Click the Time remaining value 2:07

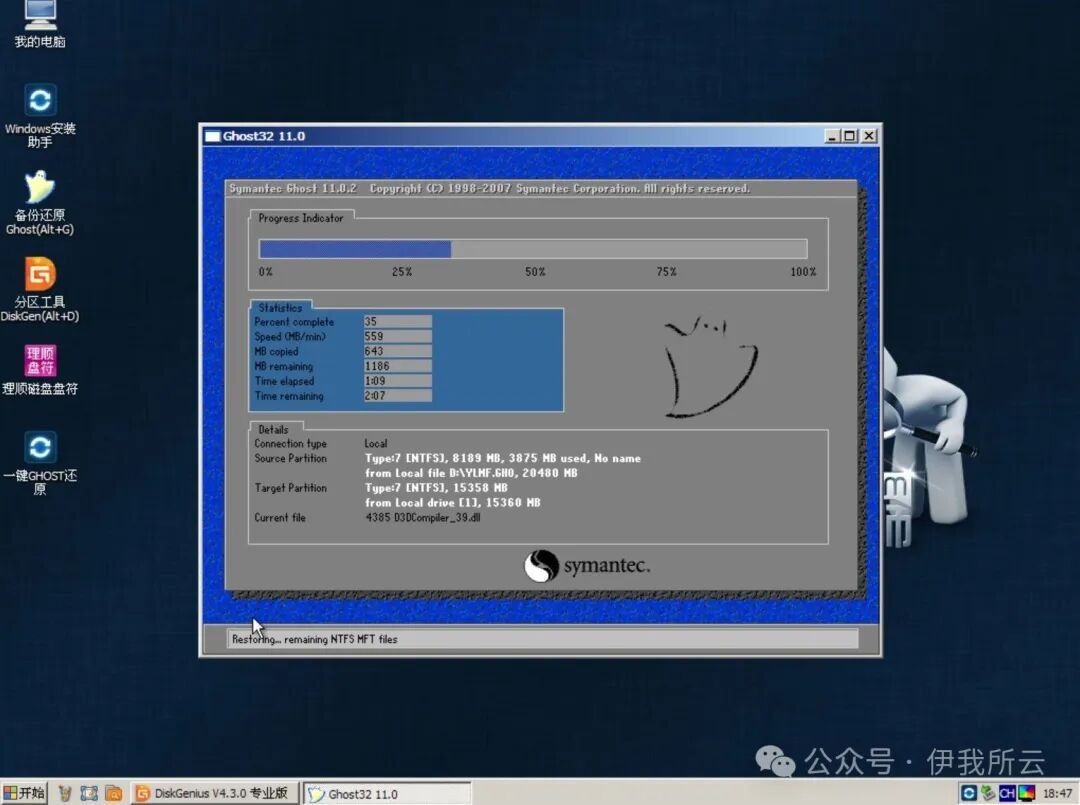(x=397, y=396)
